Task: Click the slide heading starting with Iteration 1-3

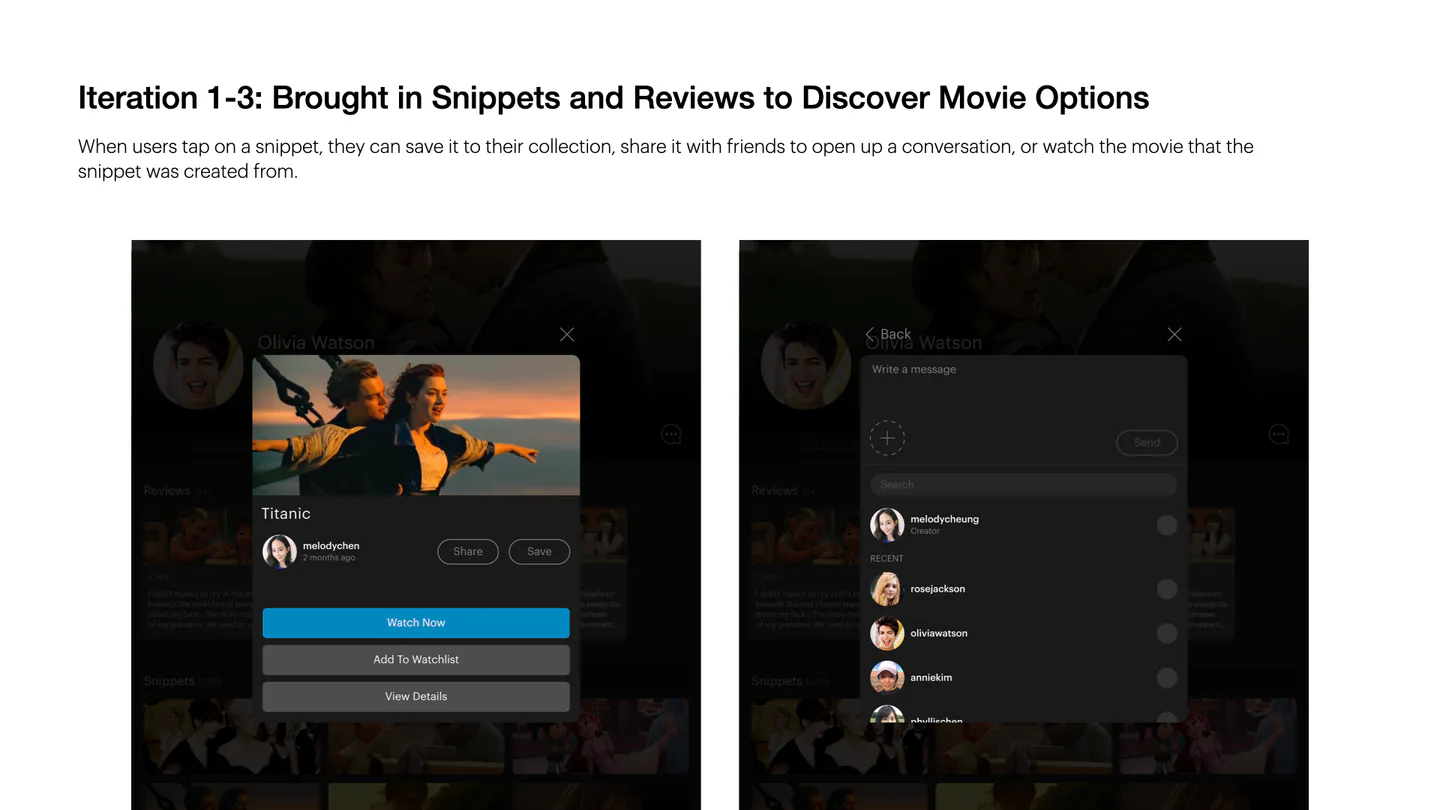Action: 614,98
